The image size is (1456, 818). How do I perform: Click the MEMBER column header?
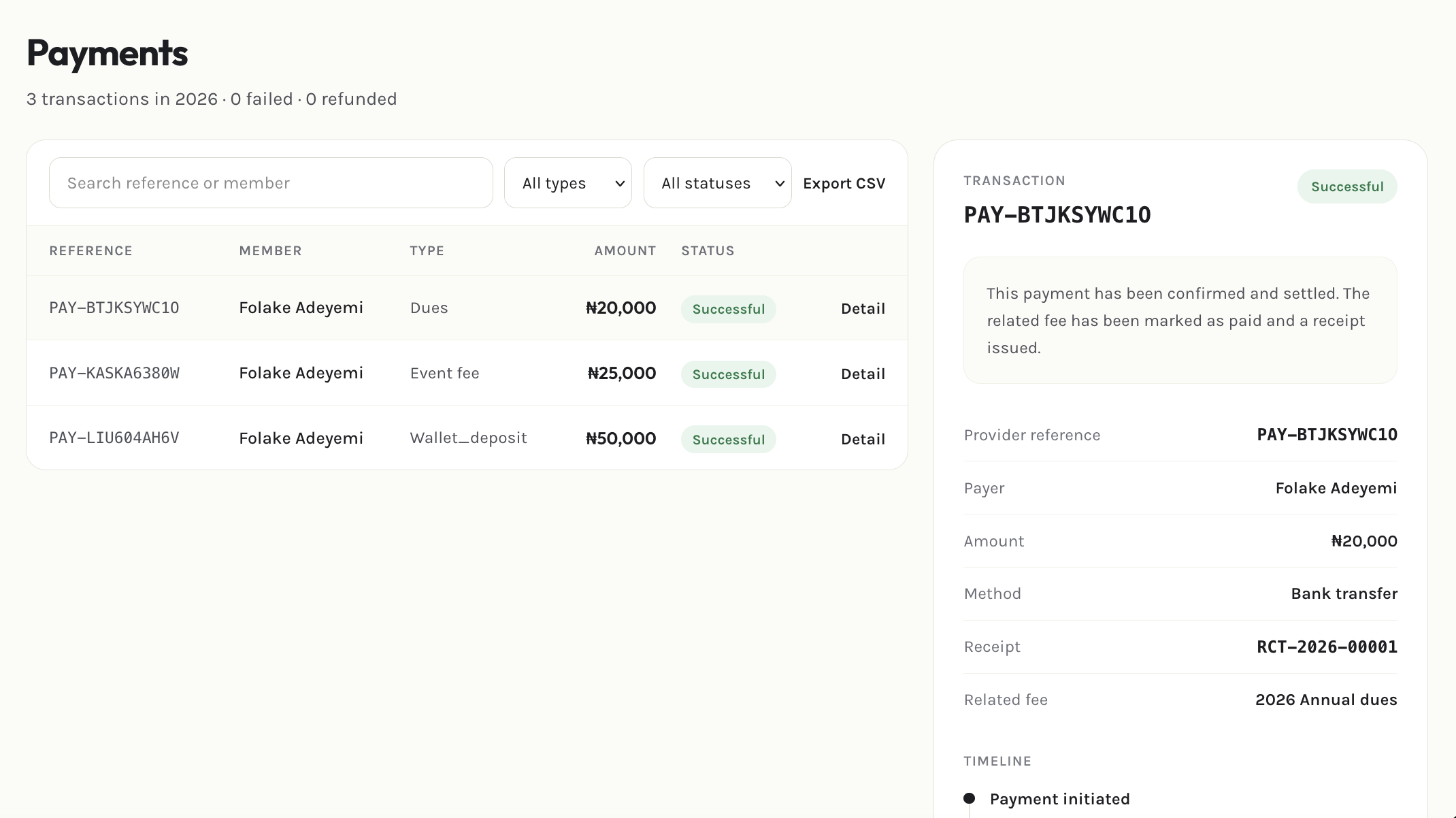point(271,250)
